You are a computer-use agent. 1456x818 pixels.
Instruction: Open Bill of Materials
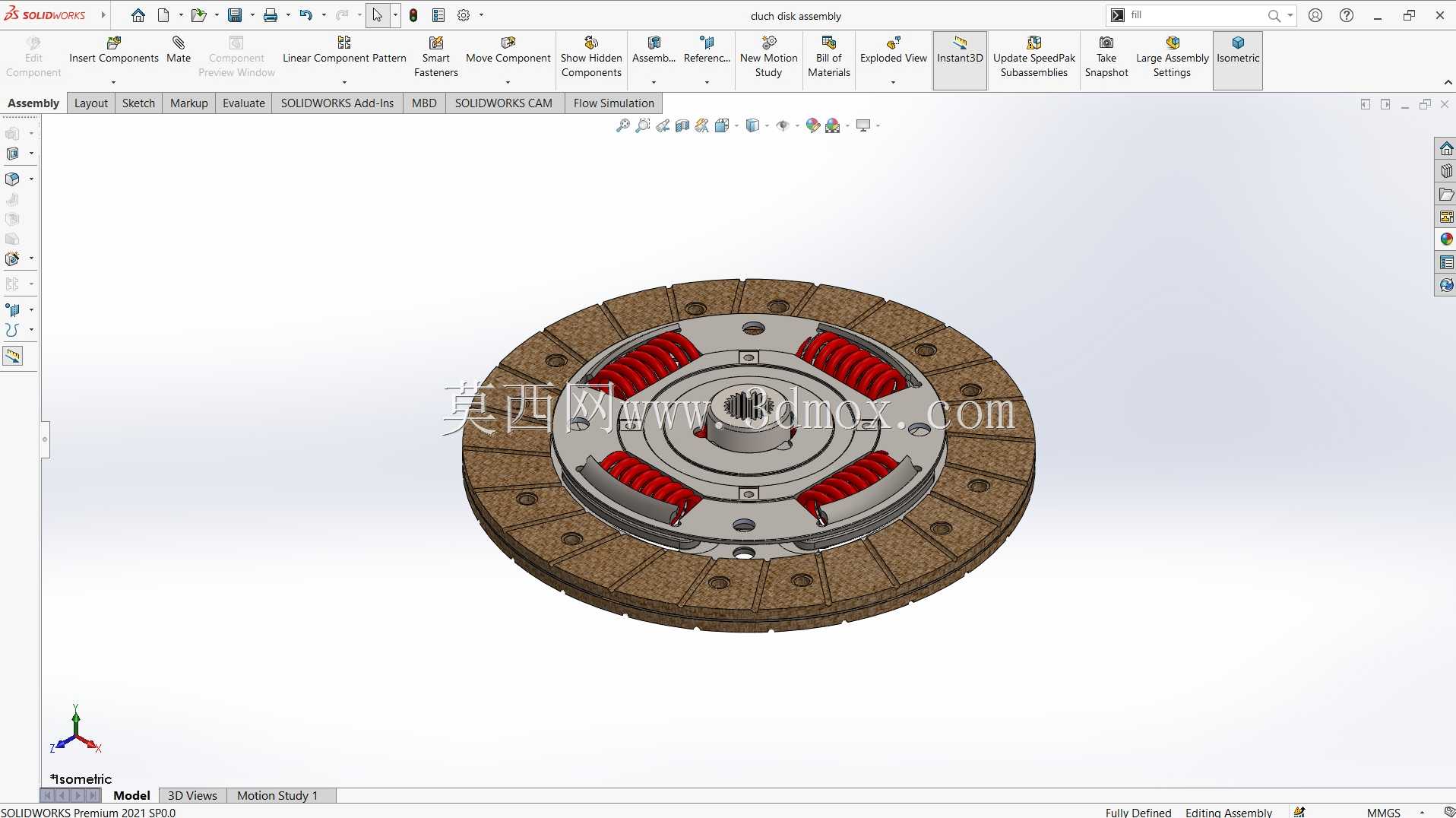pos(828,57)
